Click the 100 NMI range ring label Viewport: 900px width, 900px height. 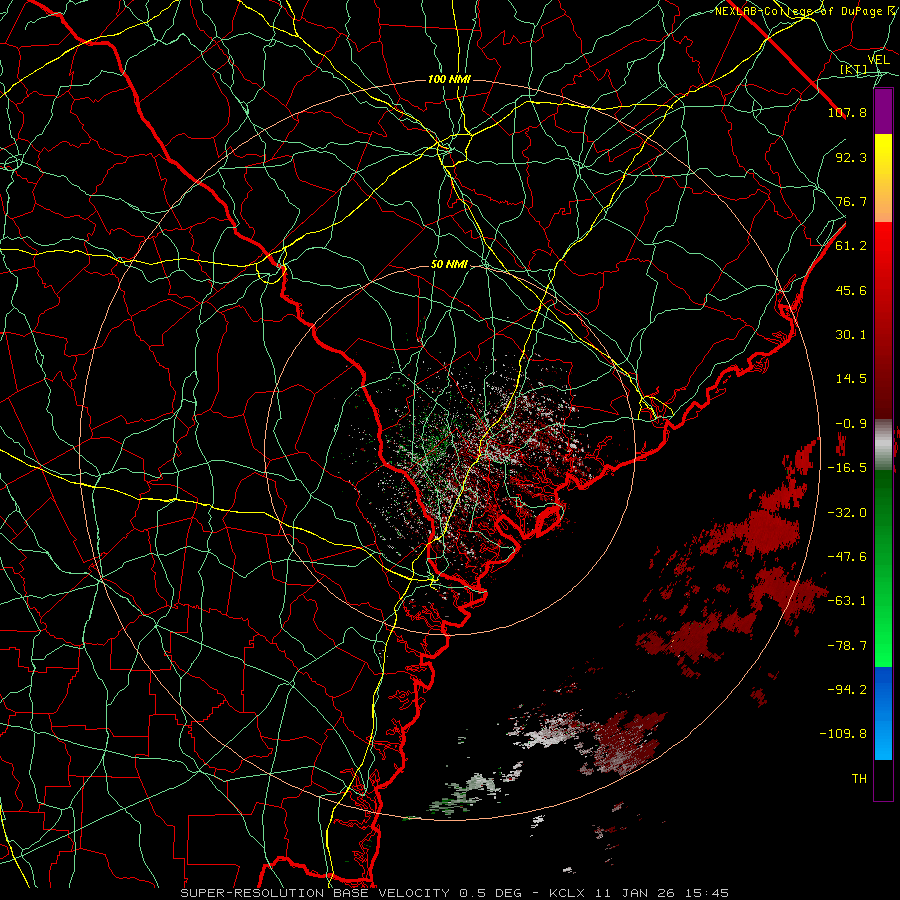449,79
